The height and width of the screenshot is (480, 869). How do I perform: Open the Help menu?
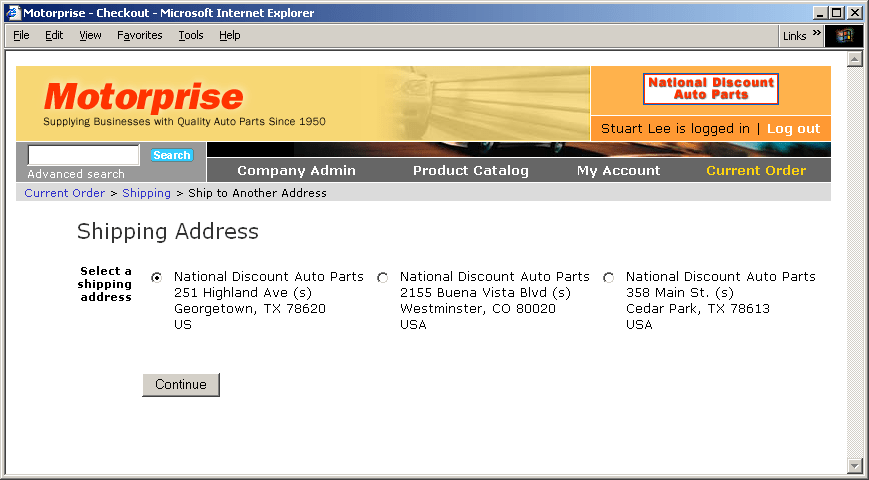[229, 35]
